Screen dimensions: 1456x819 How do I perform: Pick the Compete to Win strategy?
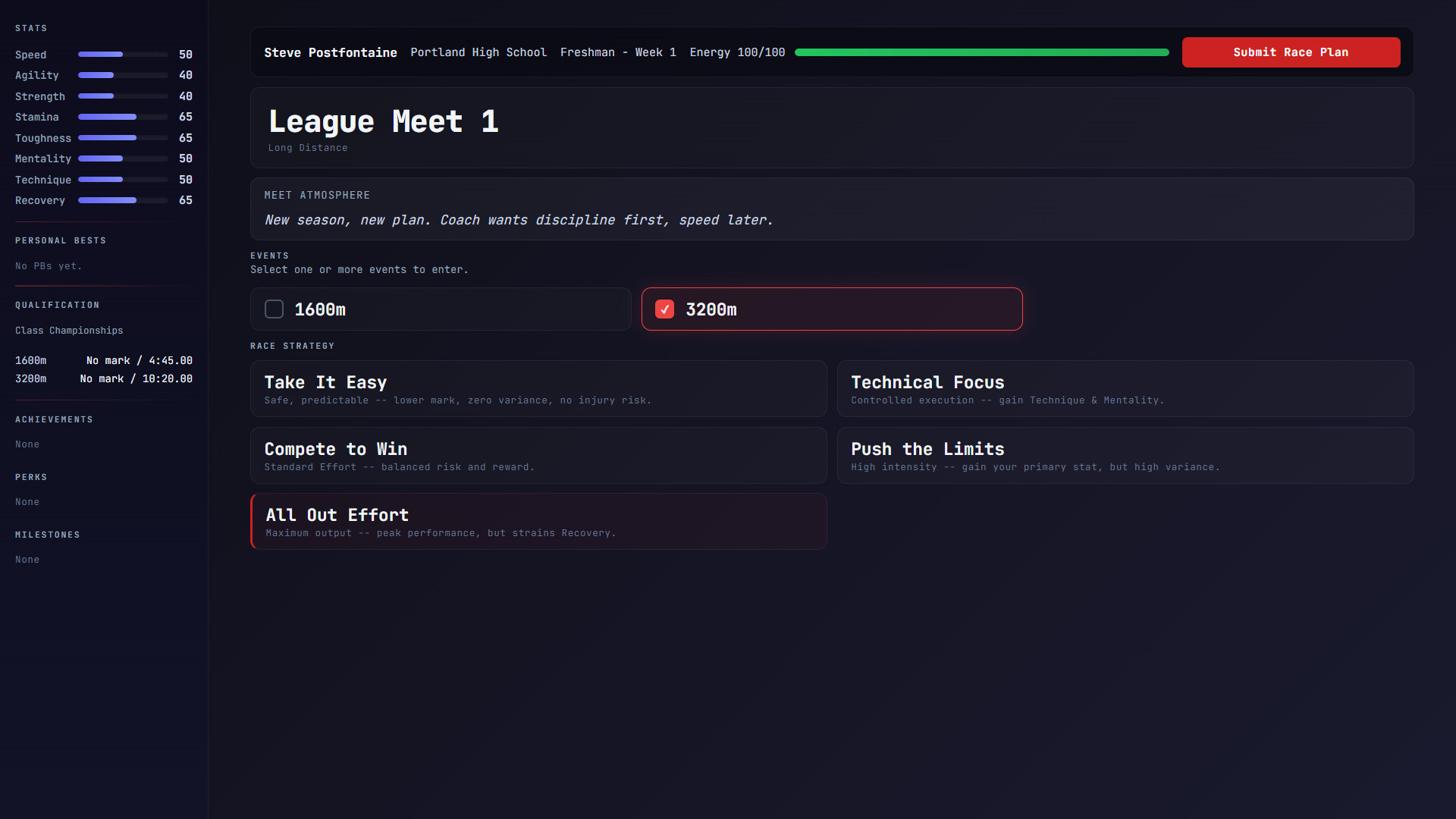tap(538, 456)
